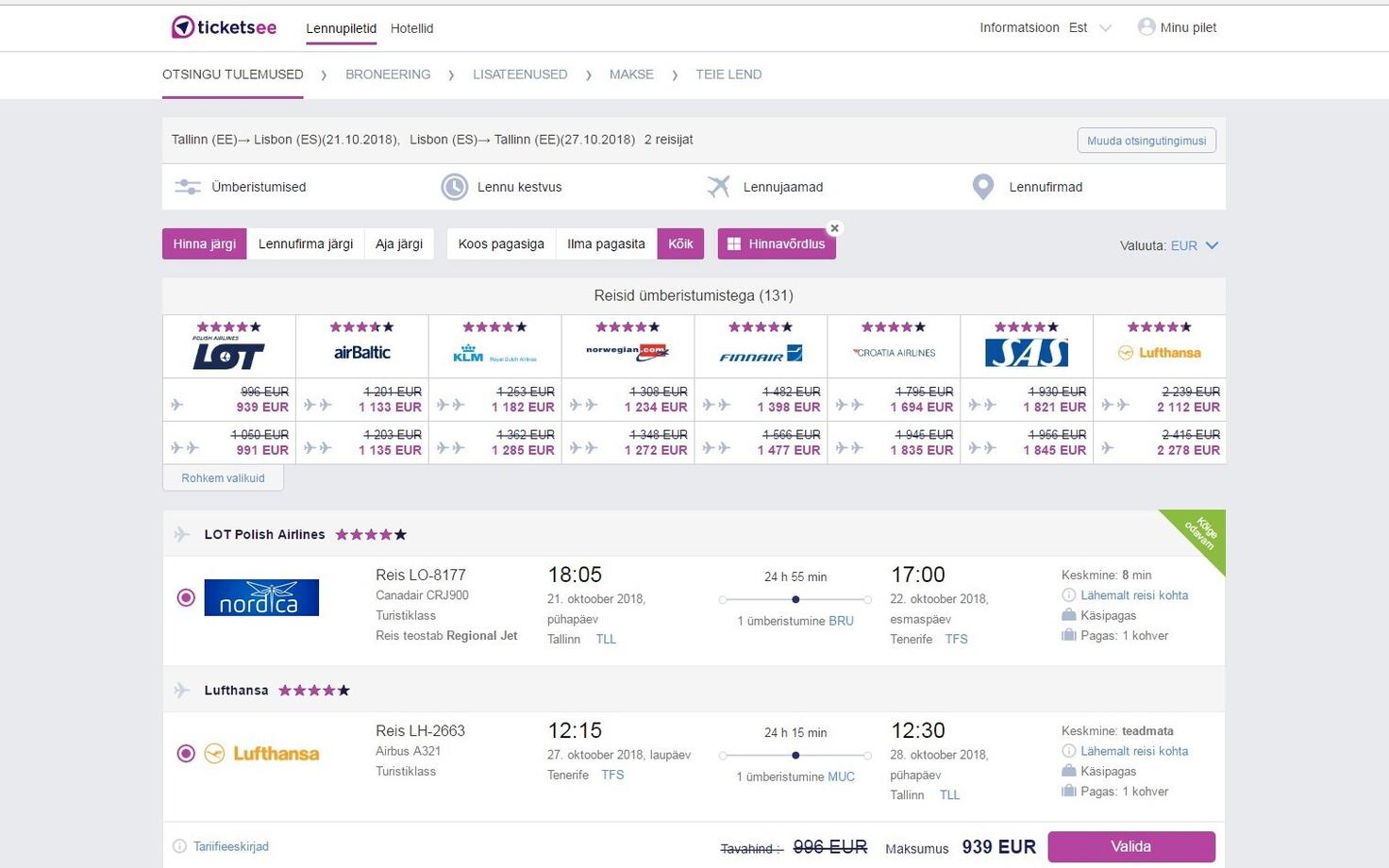The width and height of the screenshot is (1389, 868).
Task: Open the Lufthansa logo in return flight details
Action: 261,754
